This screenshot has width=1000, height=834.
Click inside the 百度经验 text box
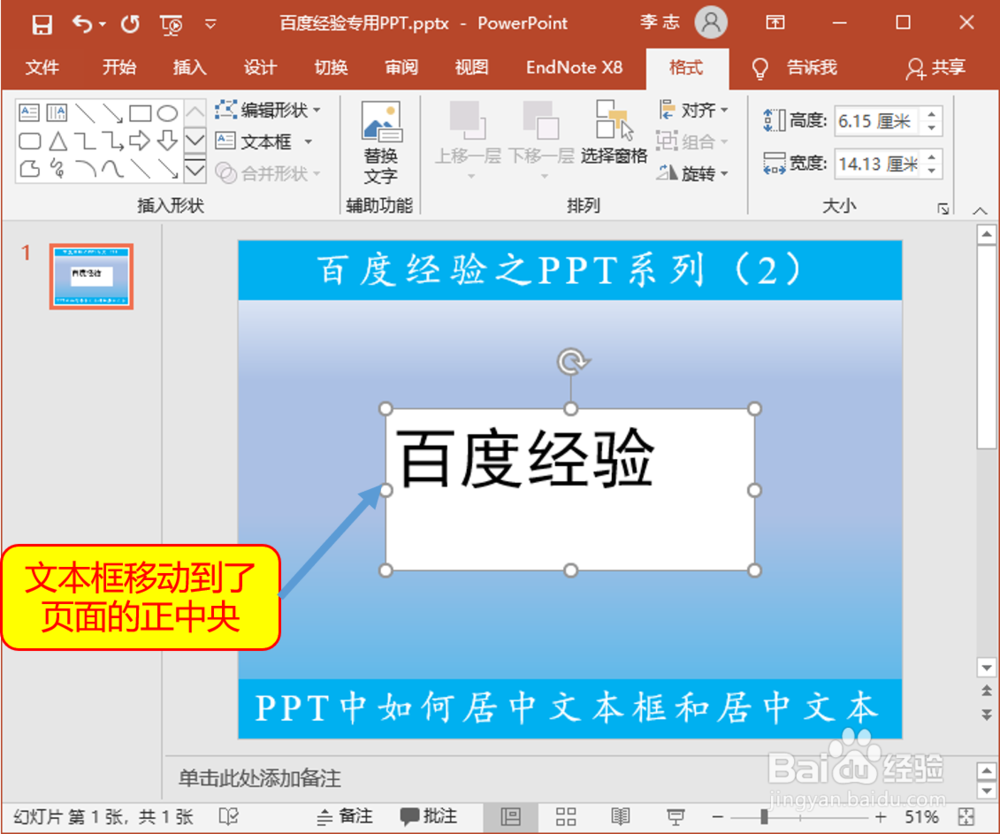(570, 489)
